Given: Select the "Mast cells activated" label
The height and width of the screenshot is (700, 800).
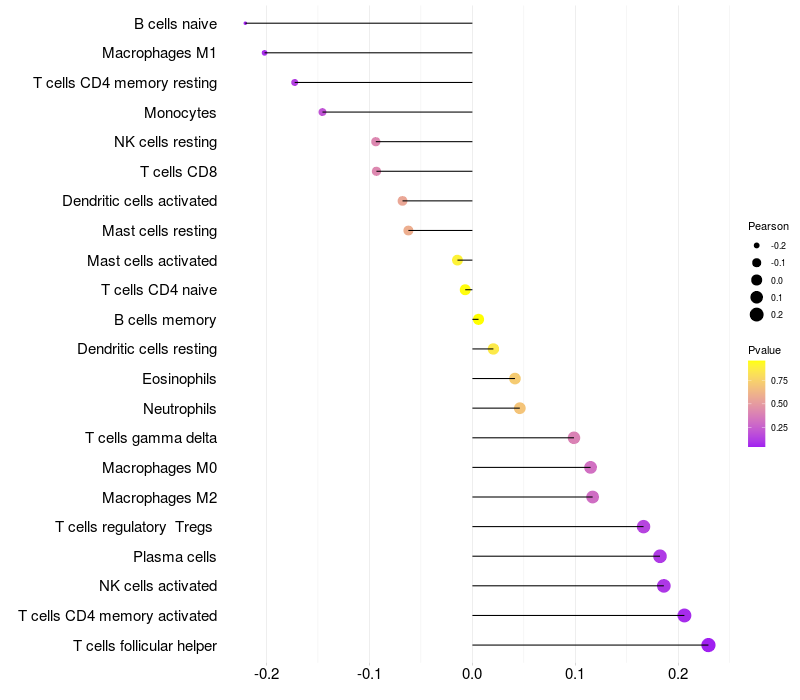Looking at the screenshot, I should [x=152, y=261].
